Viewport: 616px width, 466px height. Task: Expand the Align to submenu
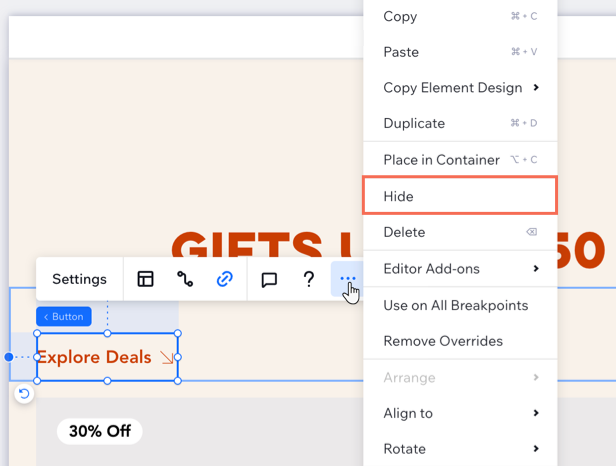(x=460, y=413)
